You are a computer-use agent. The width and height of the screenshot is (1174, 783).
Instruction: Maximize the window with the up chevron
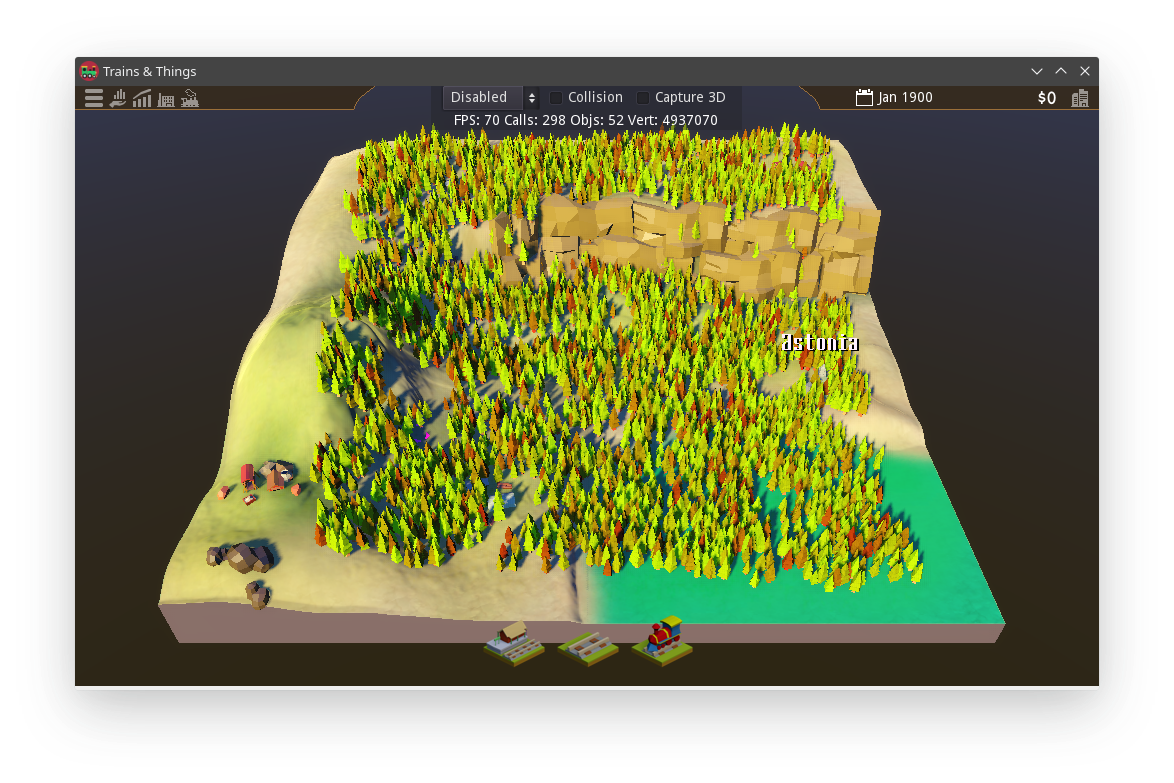coord(1061,71)
